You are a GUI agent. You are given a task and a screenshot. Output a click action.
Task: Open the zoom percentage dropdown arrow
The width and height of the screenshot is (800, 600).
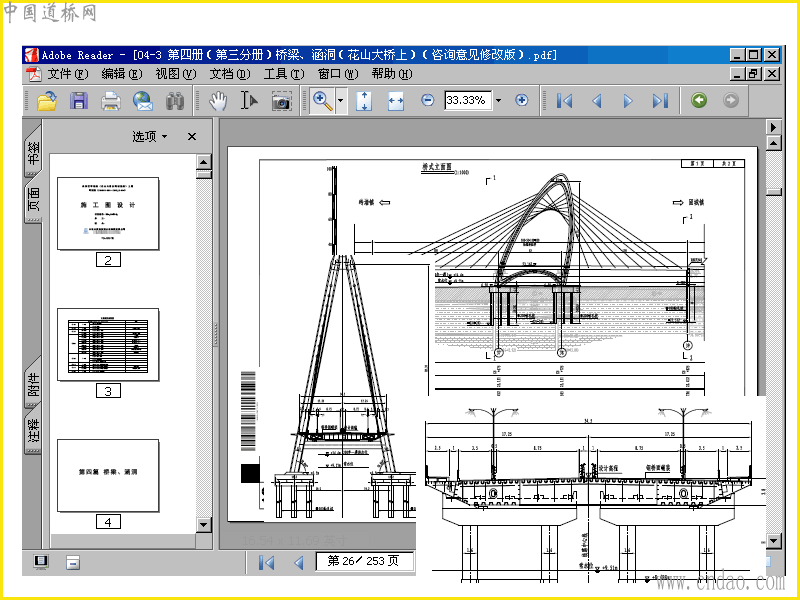click(498, 100)
